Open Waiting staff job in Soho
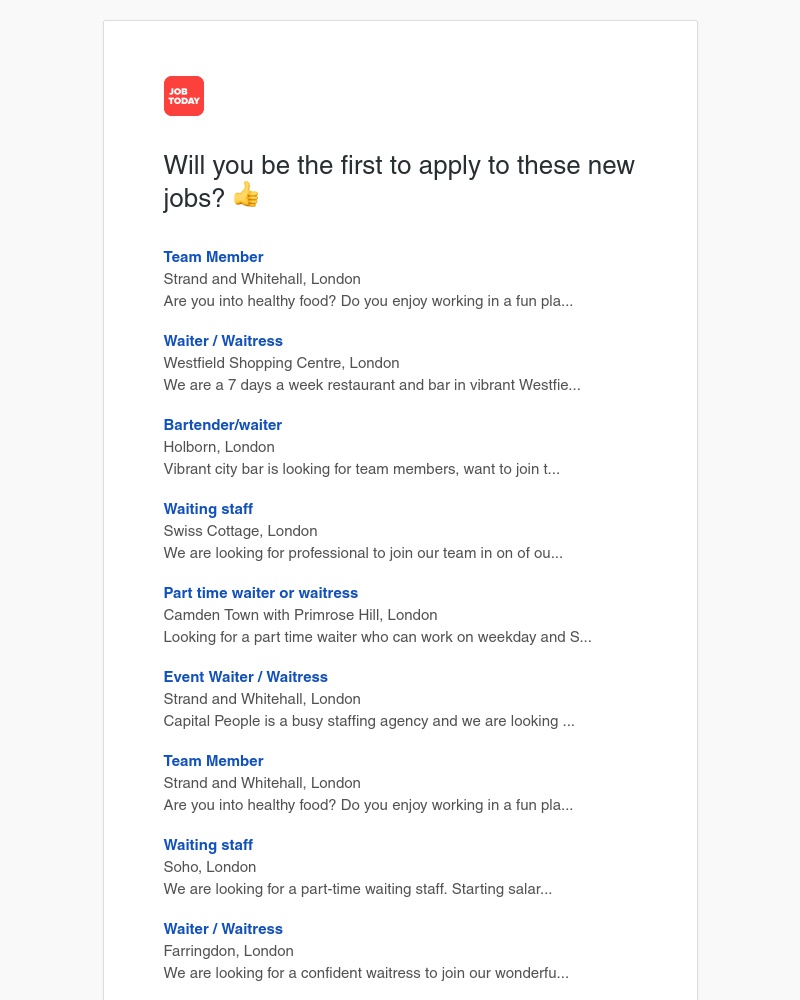This screenshot has width=800, height=1000. point(208,846)
